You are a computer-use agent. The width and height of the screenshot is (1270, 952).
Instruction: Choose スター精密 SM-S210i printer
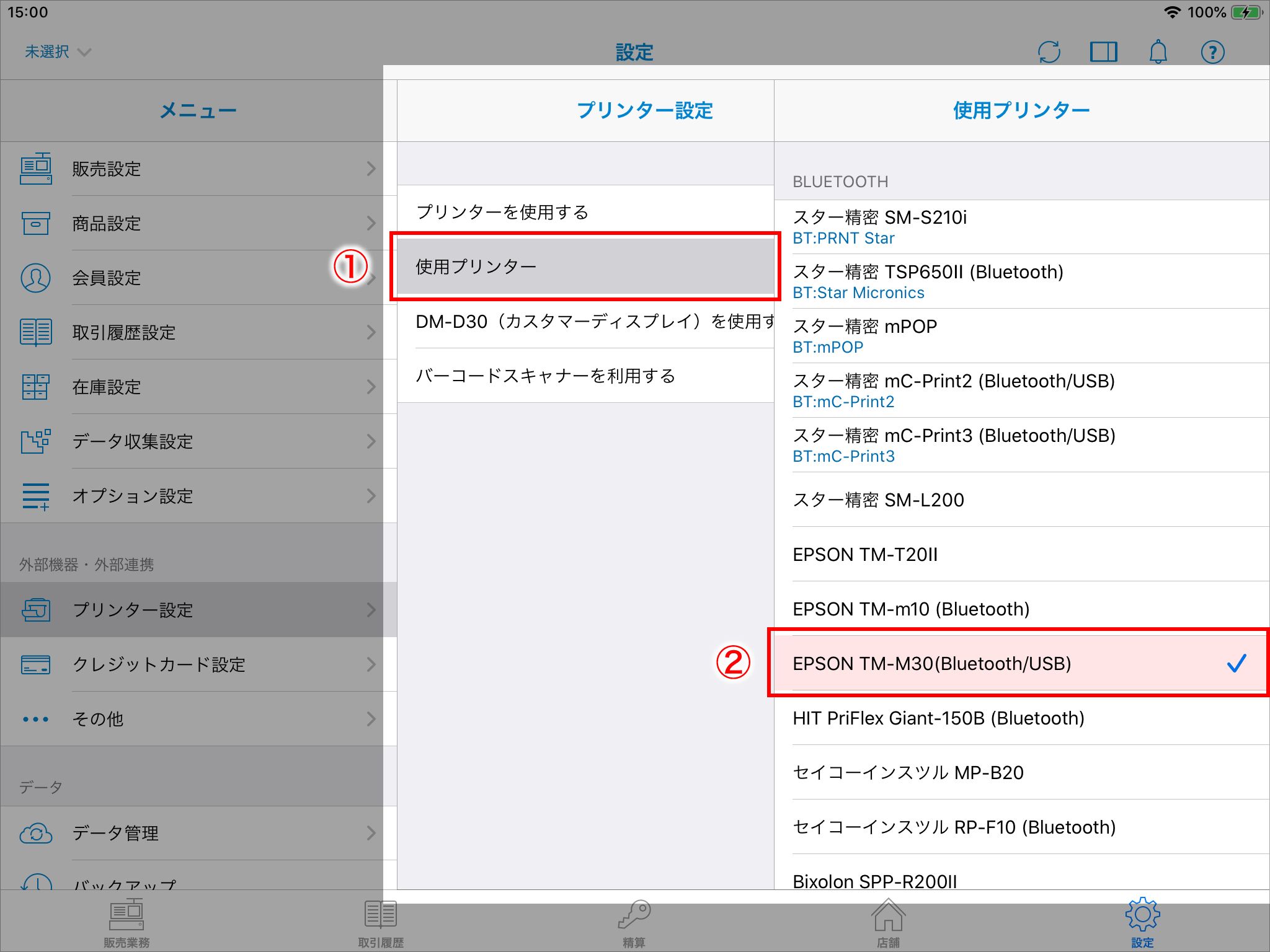tap(1022, 227)
